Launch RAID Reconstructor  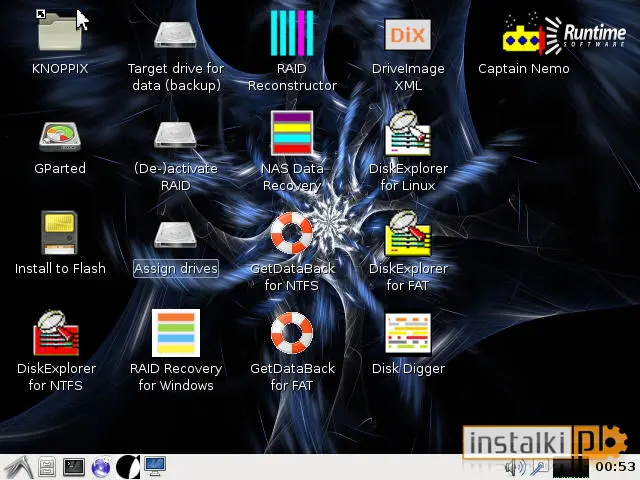292,33
